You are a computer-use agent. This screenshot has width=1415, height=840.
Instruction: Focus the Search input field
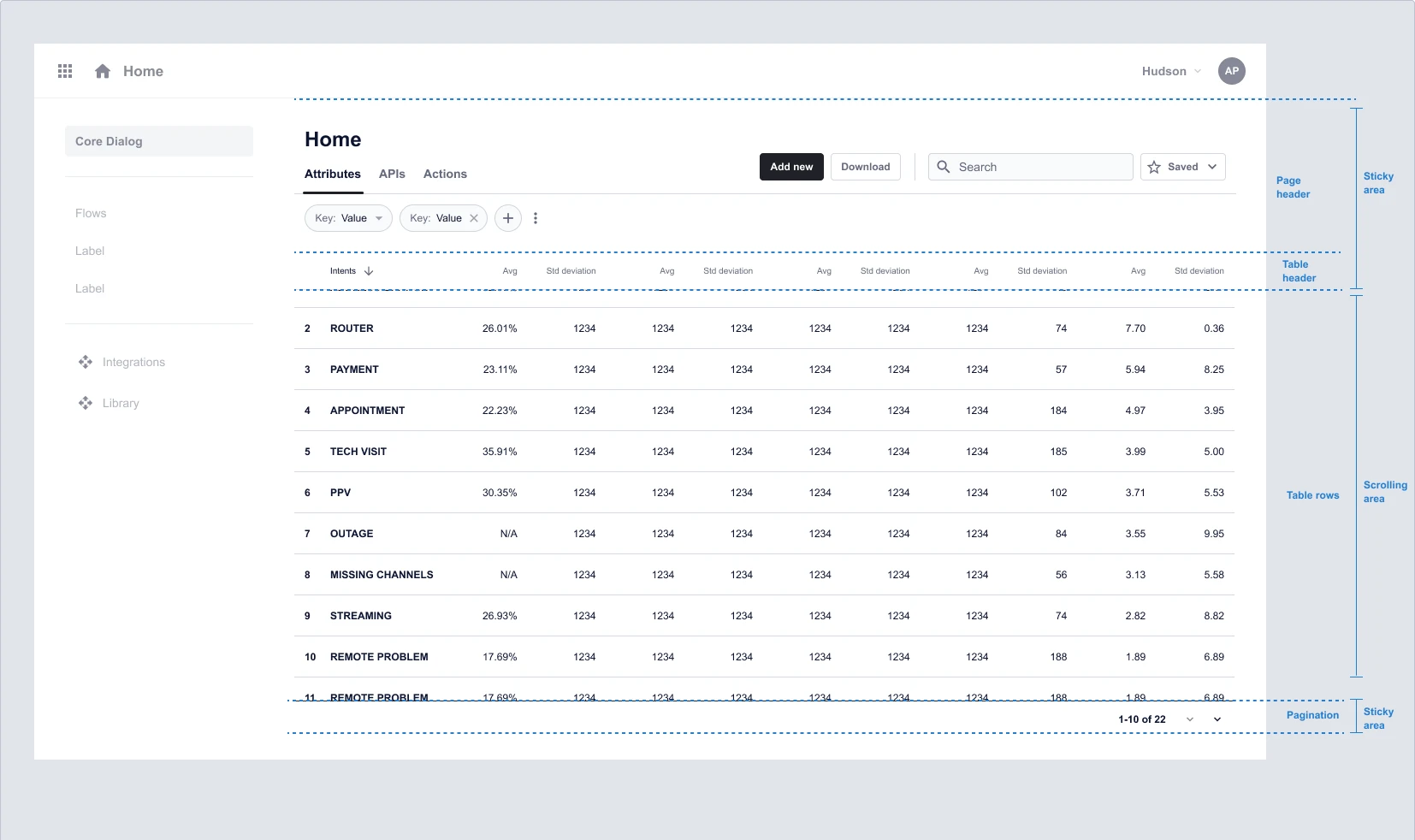[x=1031, y=167]
